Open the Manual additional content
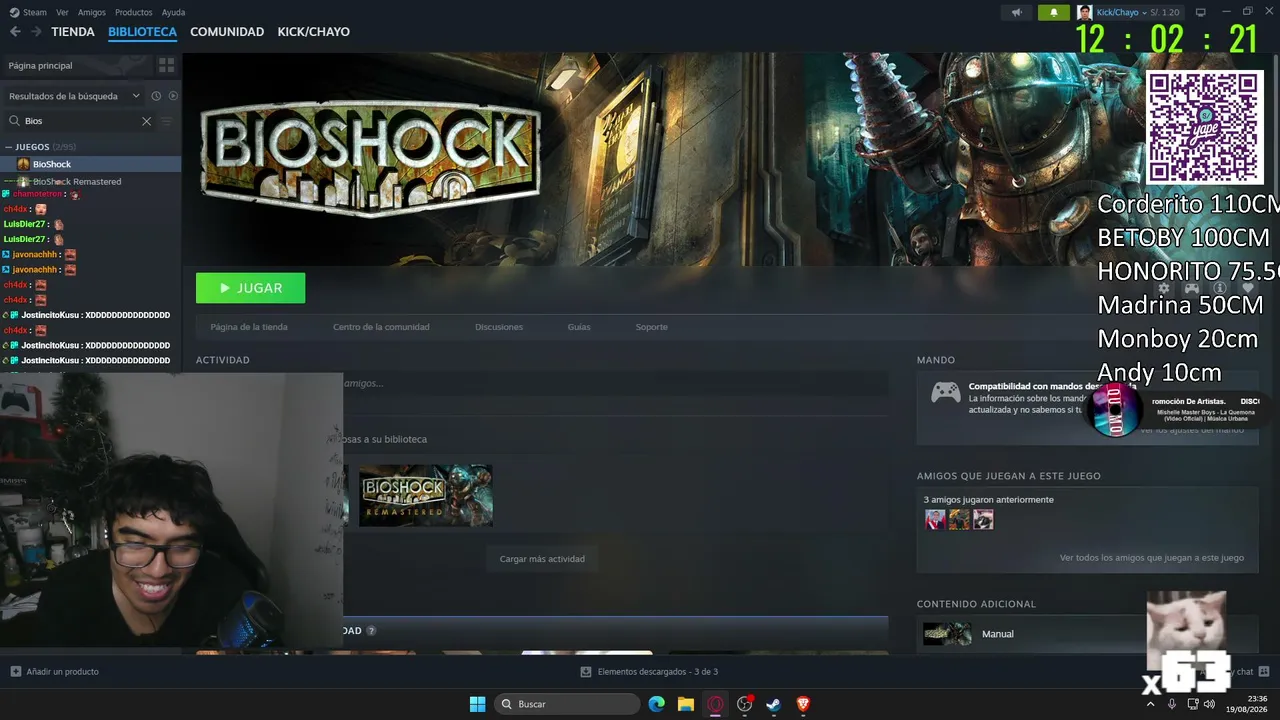The image size is (1280, 720). coord(1088,634)
